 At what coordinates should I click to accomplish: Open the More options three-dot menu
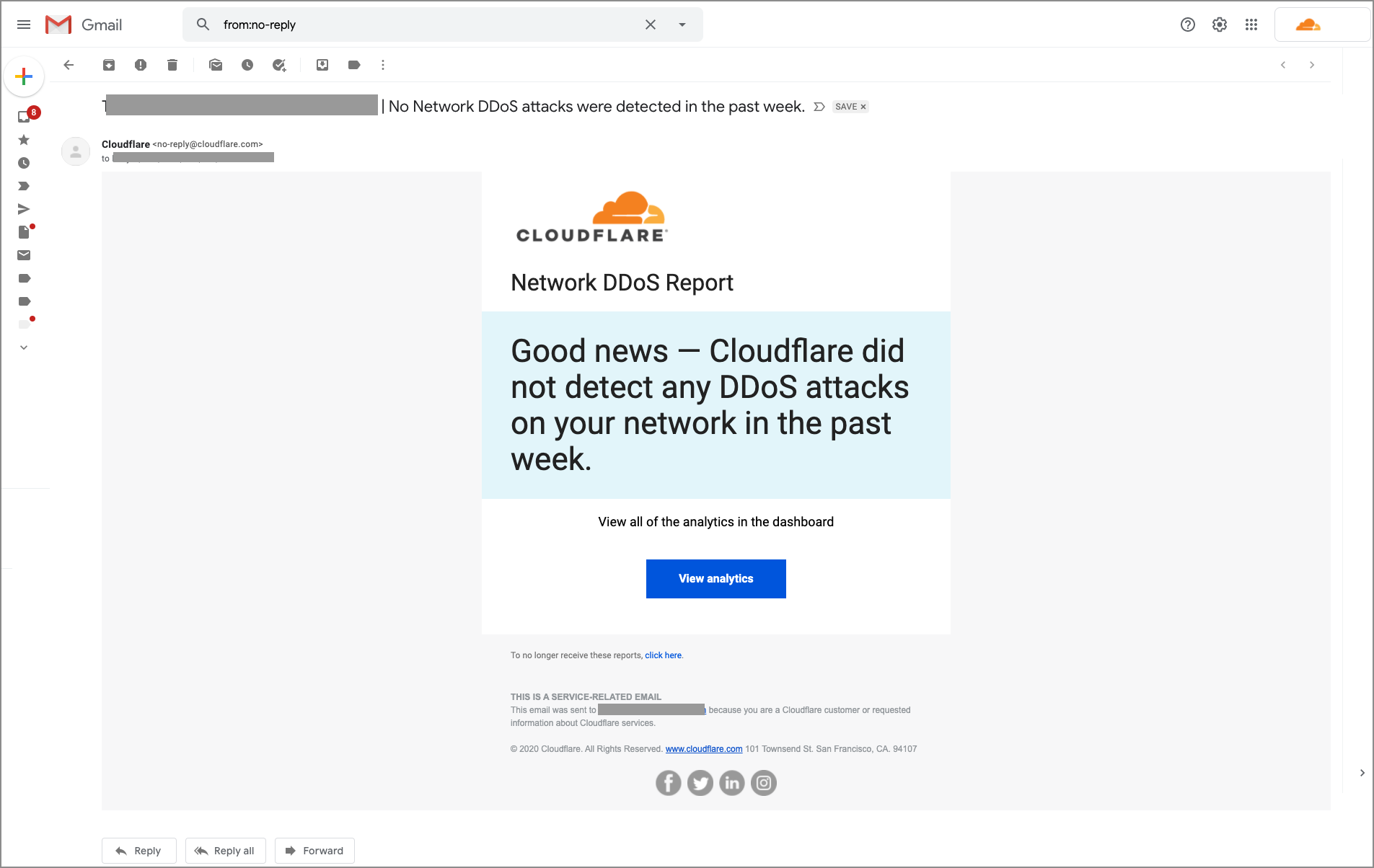(383, 65)
